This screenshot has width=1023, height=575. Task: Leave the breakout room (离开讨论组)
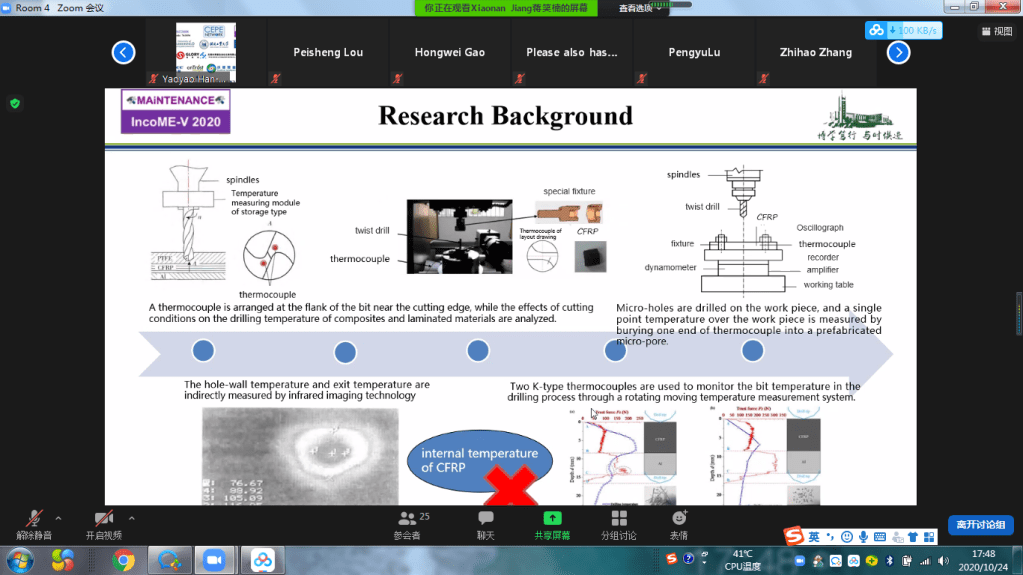[x=981, y=525]
